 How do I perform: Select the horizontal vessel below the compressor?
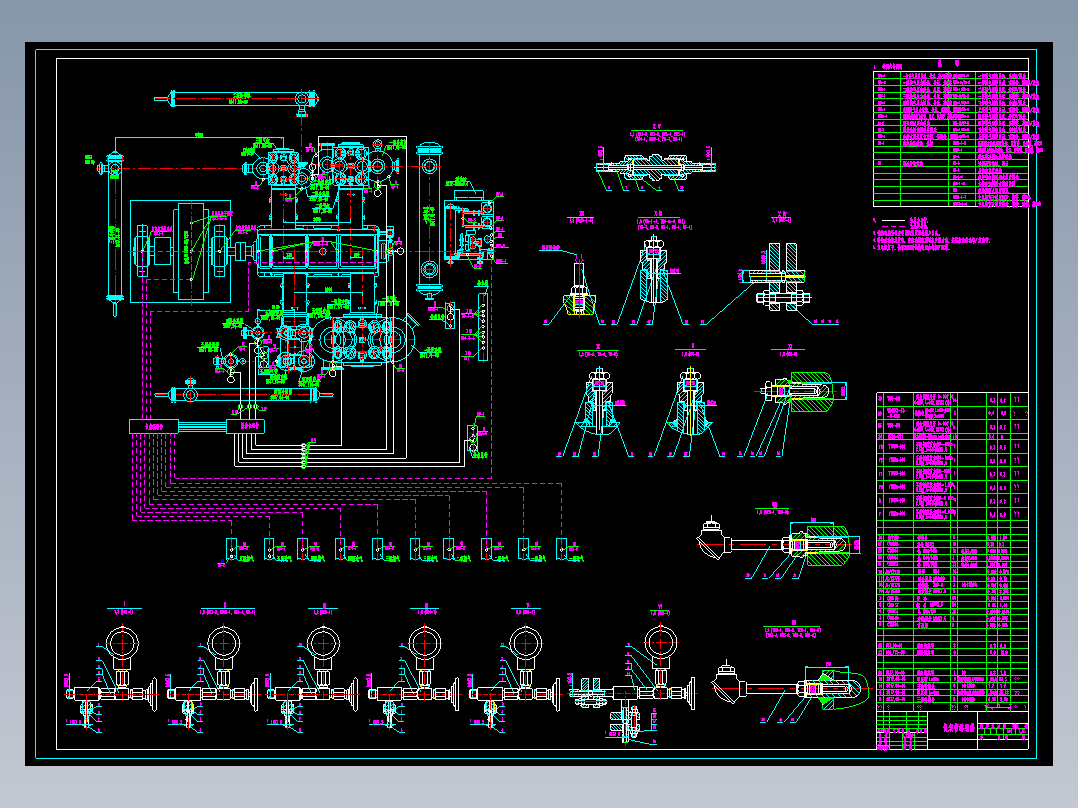245,395
